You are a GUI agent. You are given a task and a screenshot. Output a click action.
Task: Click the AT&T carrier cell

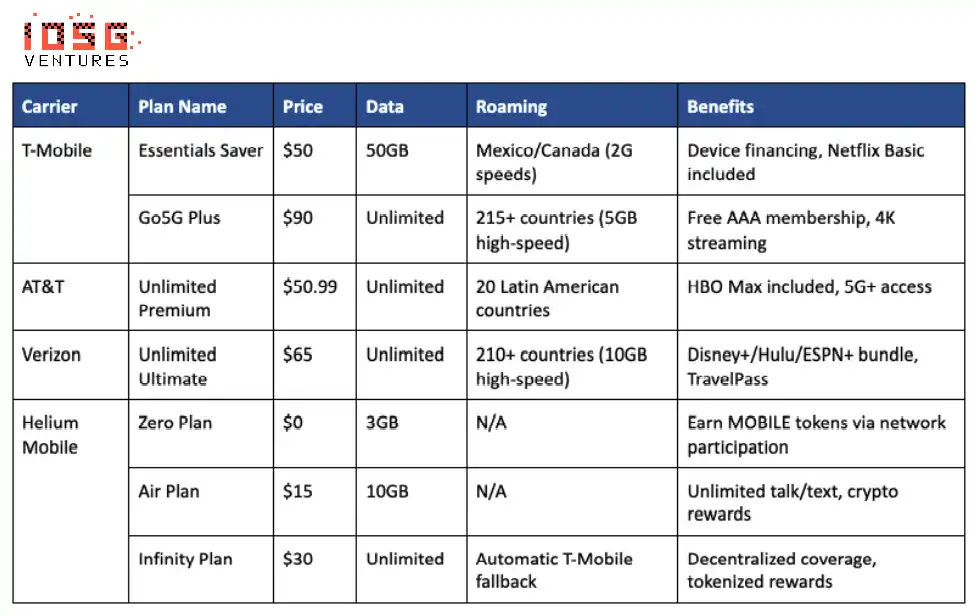click(x=43, y=287)
